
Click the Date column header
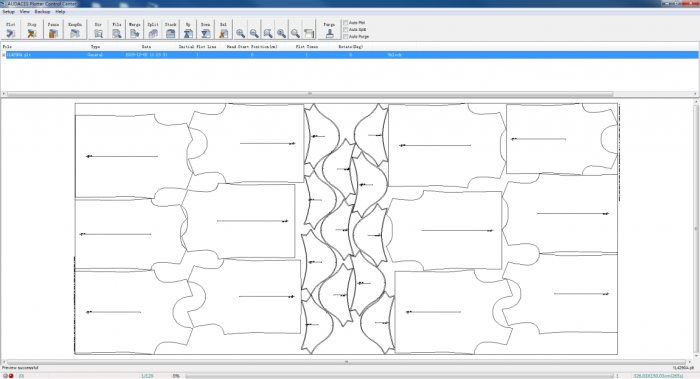coord(146,46)
